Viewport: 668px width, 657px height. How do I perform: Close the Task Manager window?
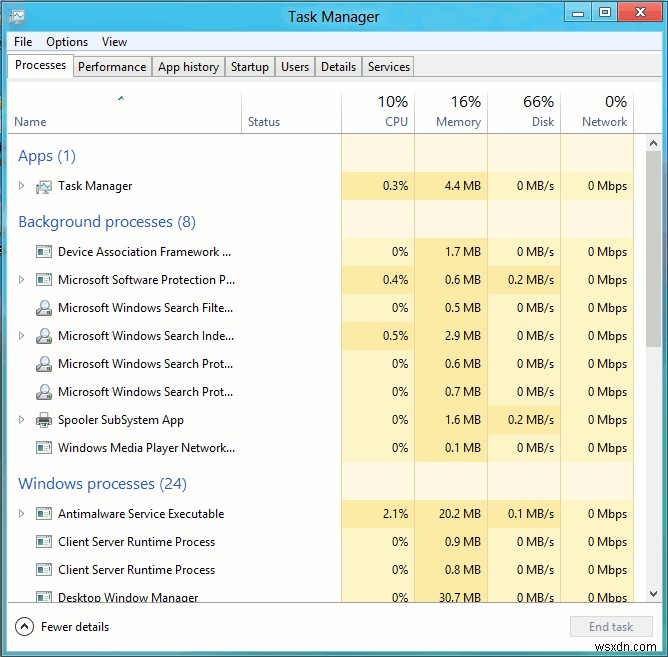[x=640, y=13]
